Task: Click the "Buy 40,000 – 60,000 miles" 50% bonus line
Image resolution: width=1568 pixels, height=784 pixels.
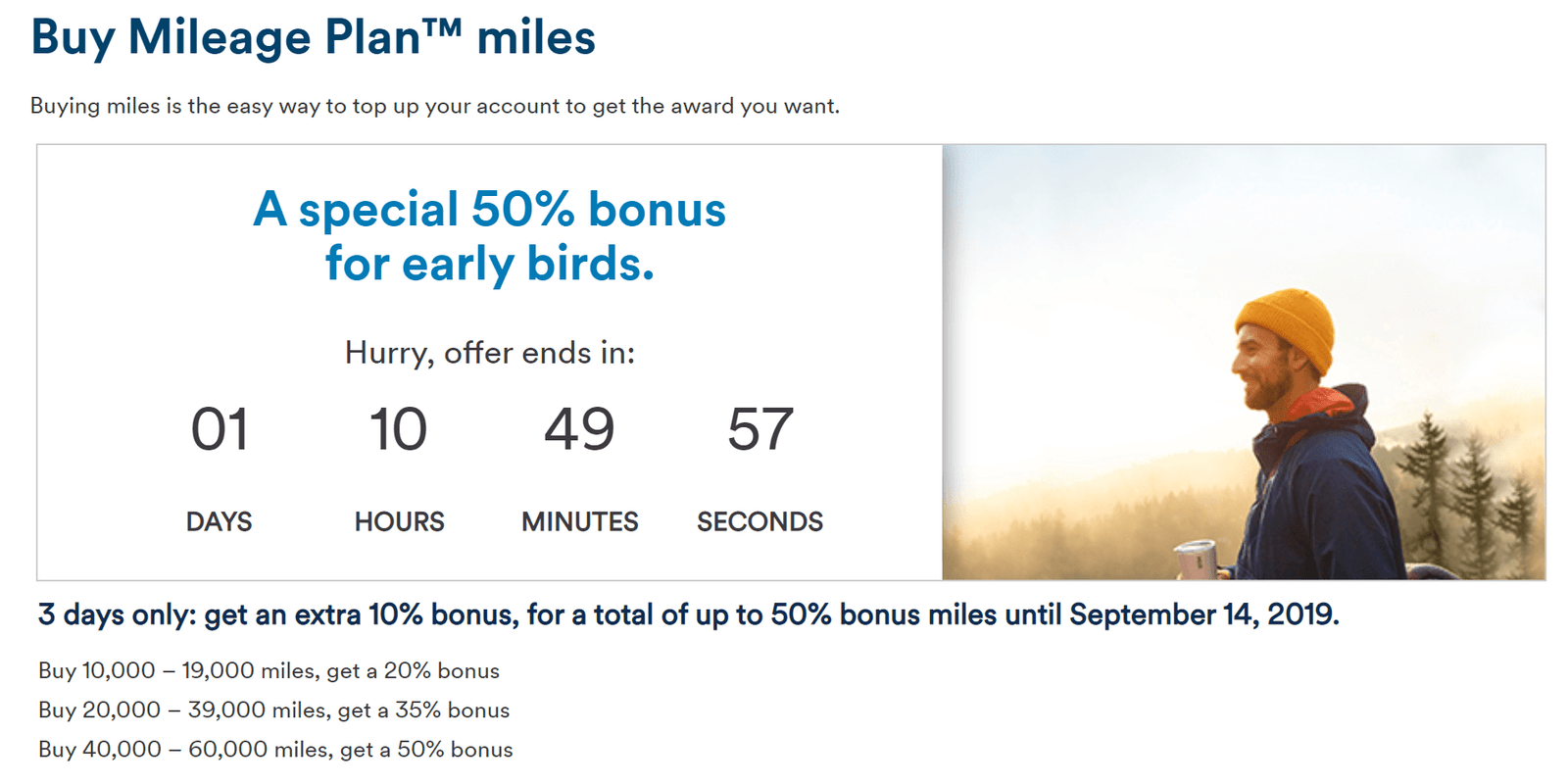Action: point(275,750)
